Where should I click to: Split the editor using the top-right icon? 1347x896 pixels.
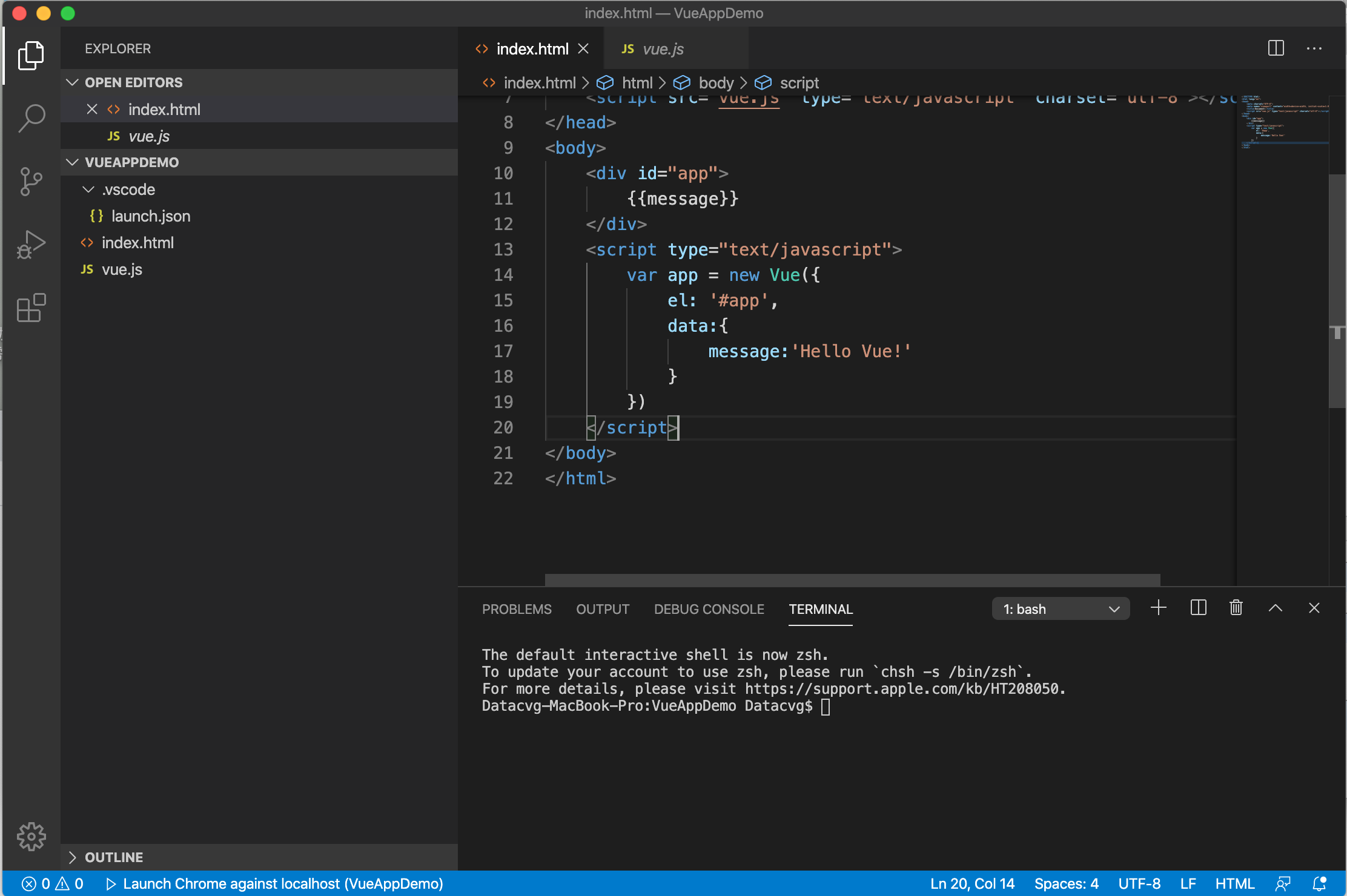point(1276,48)
